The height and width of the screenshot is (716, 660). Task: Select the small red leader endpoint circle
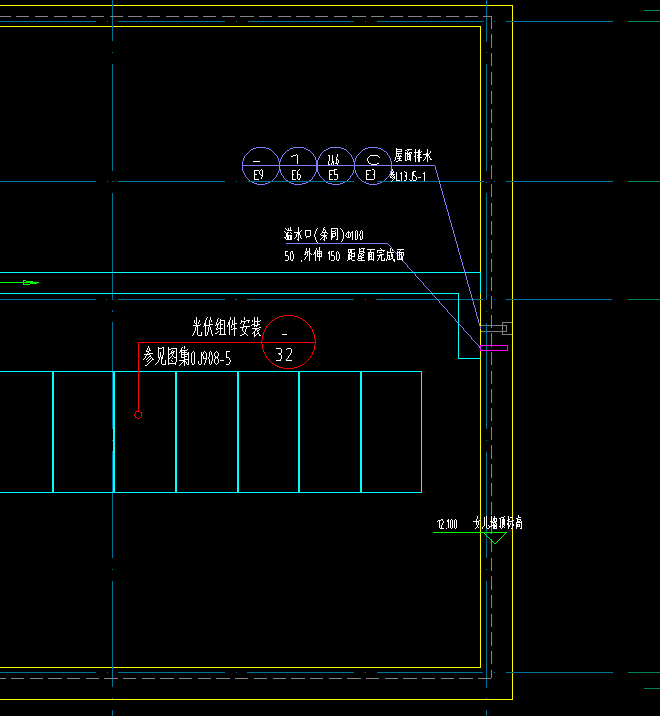tap(138, 414)
